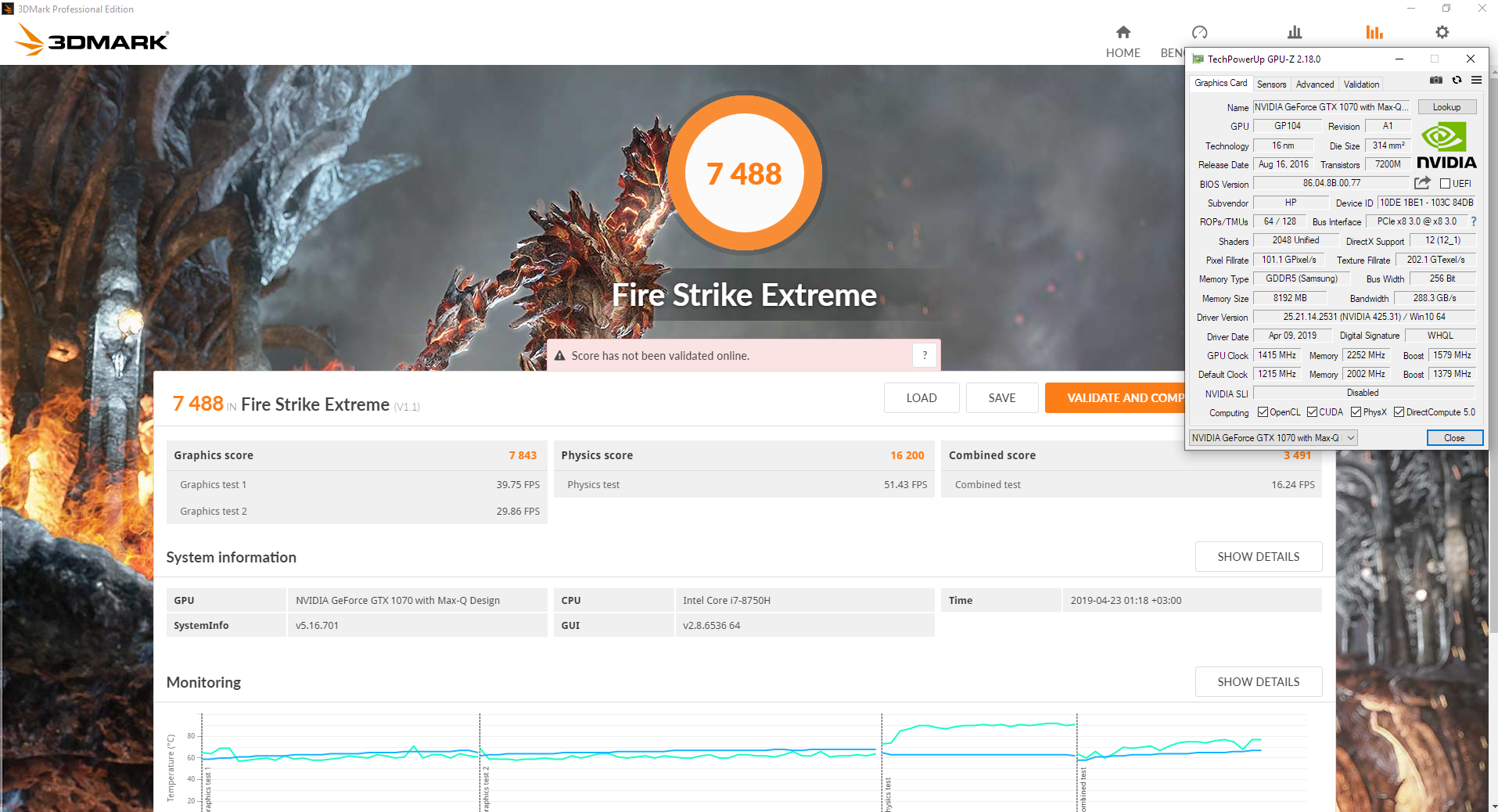Screen dimensions: 1498x812
Task: Open 3DMark options gear icon
Action: tap(1442, 32)
